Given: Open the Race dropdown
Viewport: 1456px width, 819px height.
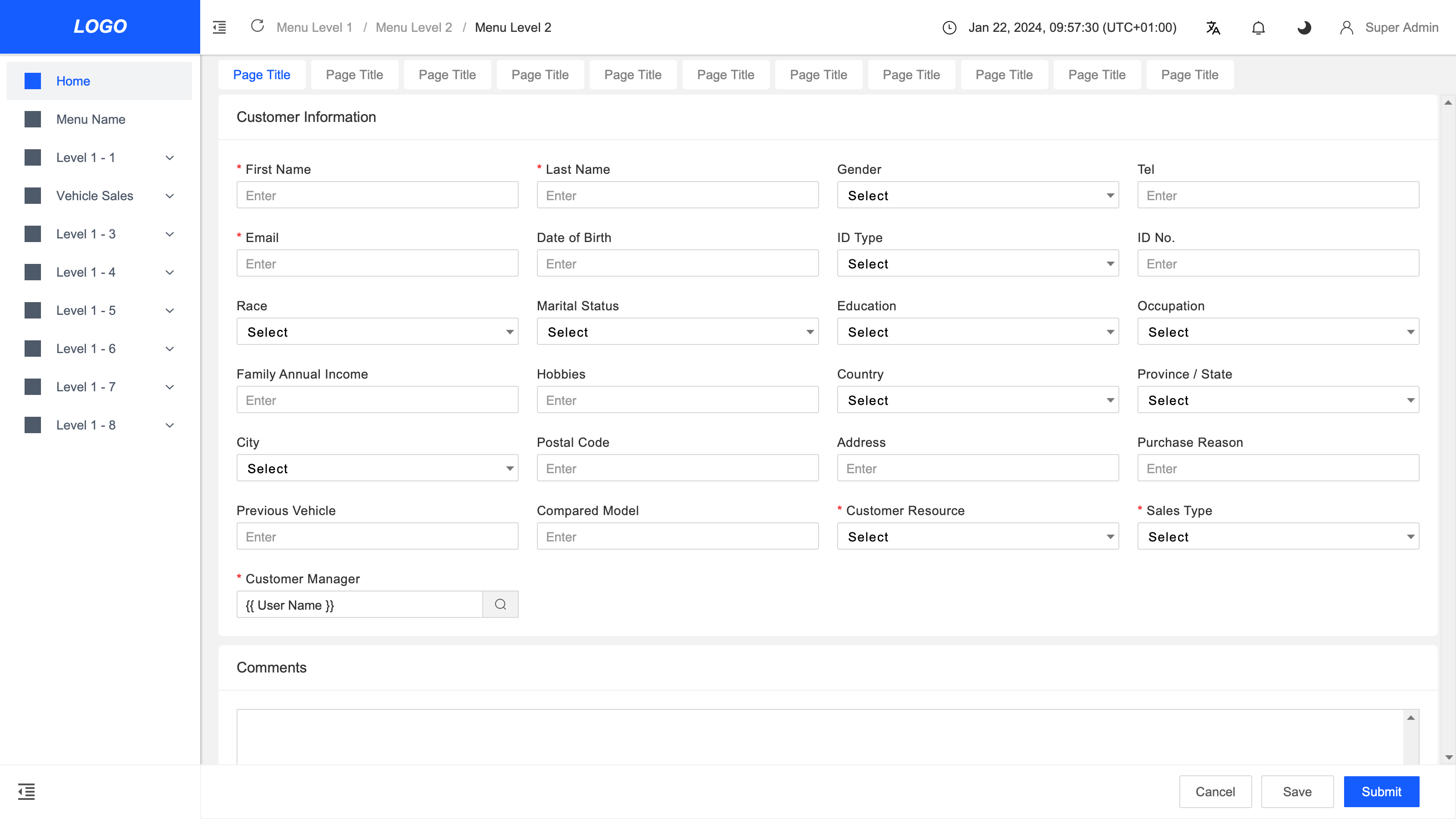Looking at the screenshot, I should 377,332.
